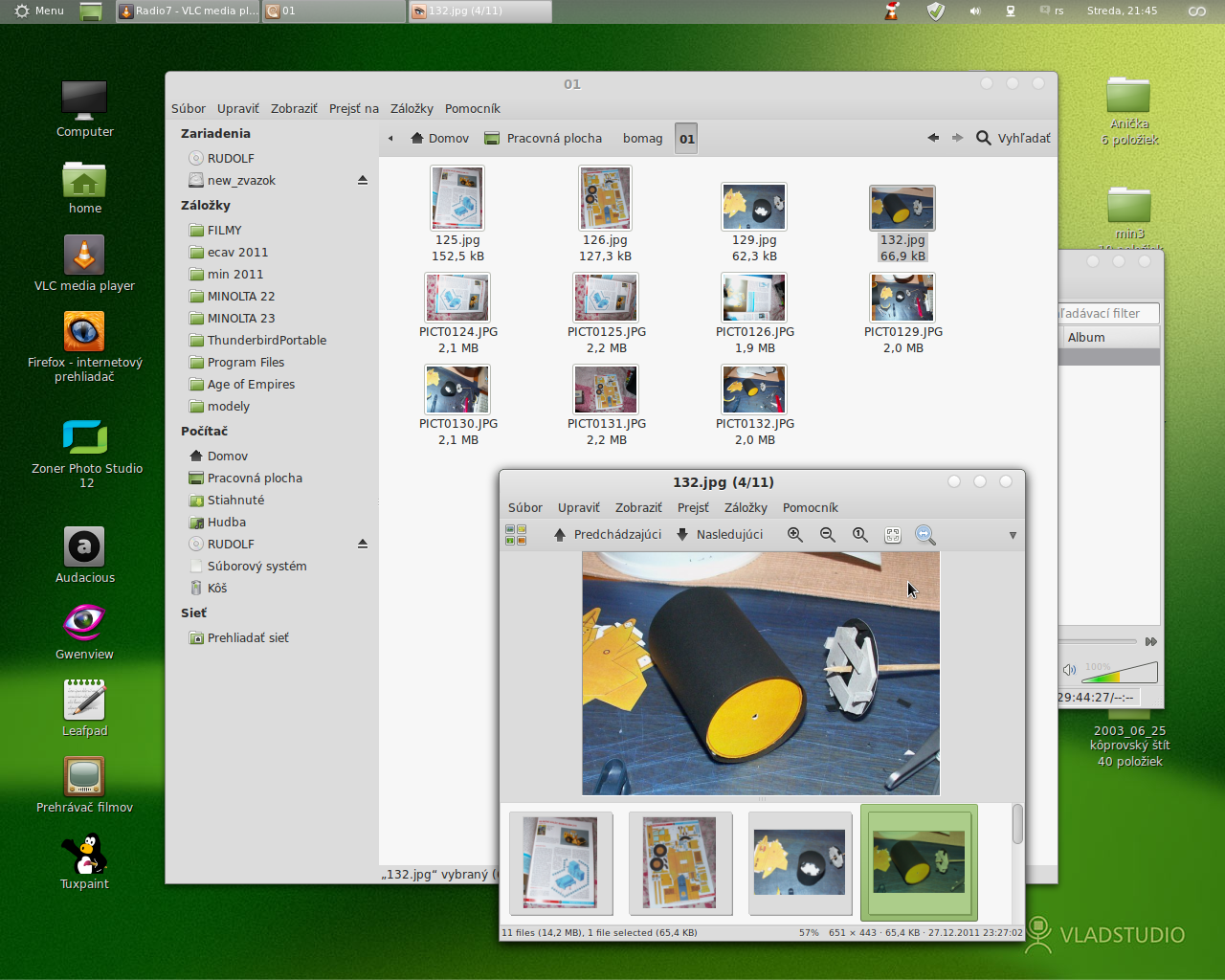Expand the image viewer toolbar overflow arrow
The width and height of the screenshot is (1225, 980).
(x=1013, y=535)
